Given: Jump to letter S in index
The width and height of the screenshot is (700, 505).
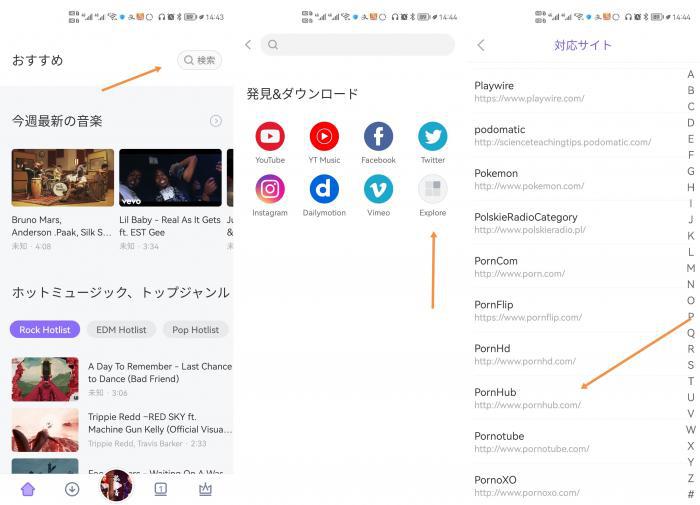Looking at the screenshot, I should (691, 365).
